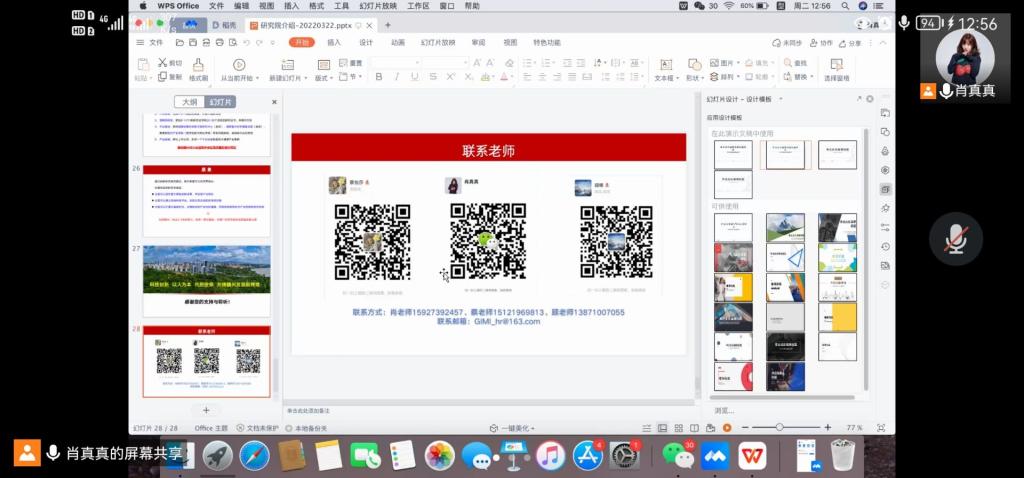Click the Cut (剪切) scissors icon
The image size is (1024, 478).
tap(161, 62)
